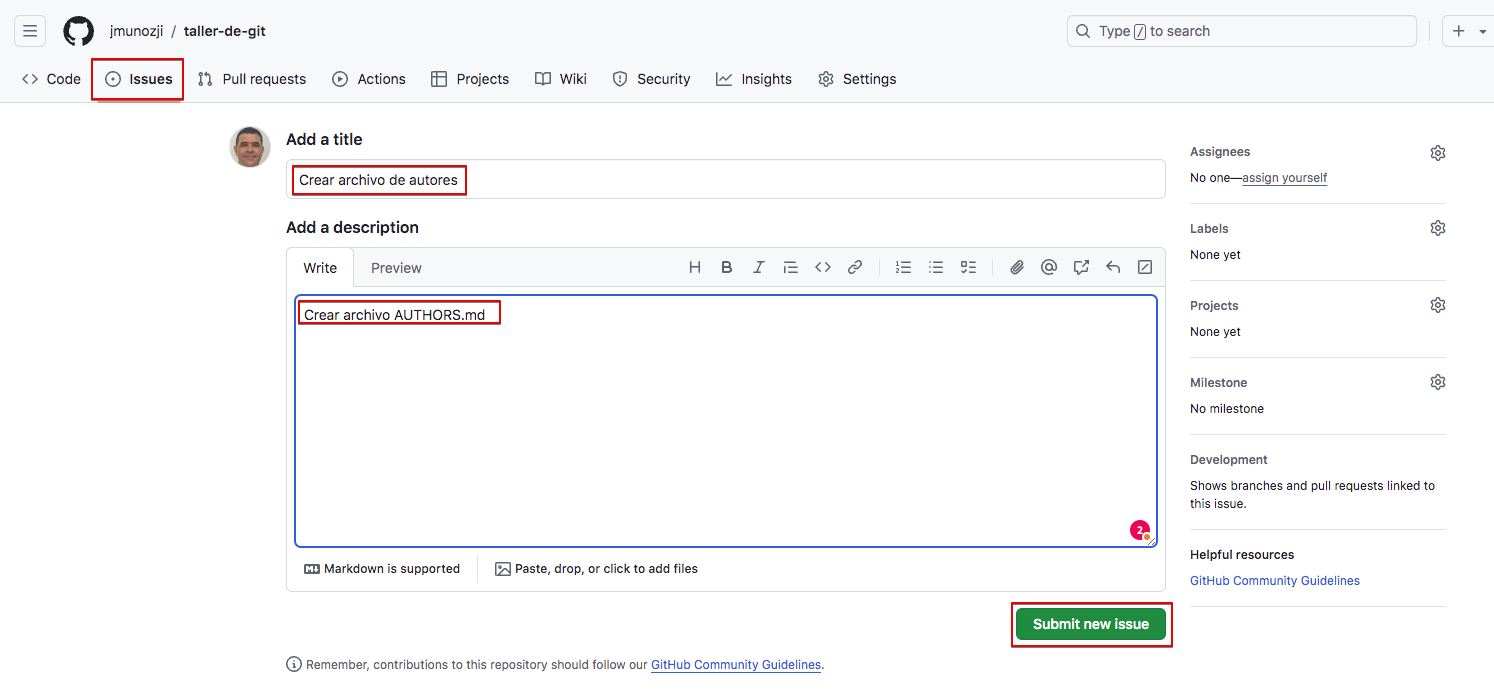This screenshot has width=1494, height=697.
Task: Open the Pull requests tab
Action: 252,79
